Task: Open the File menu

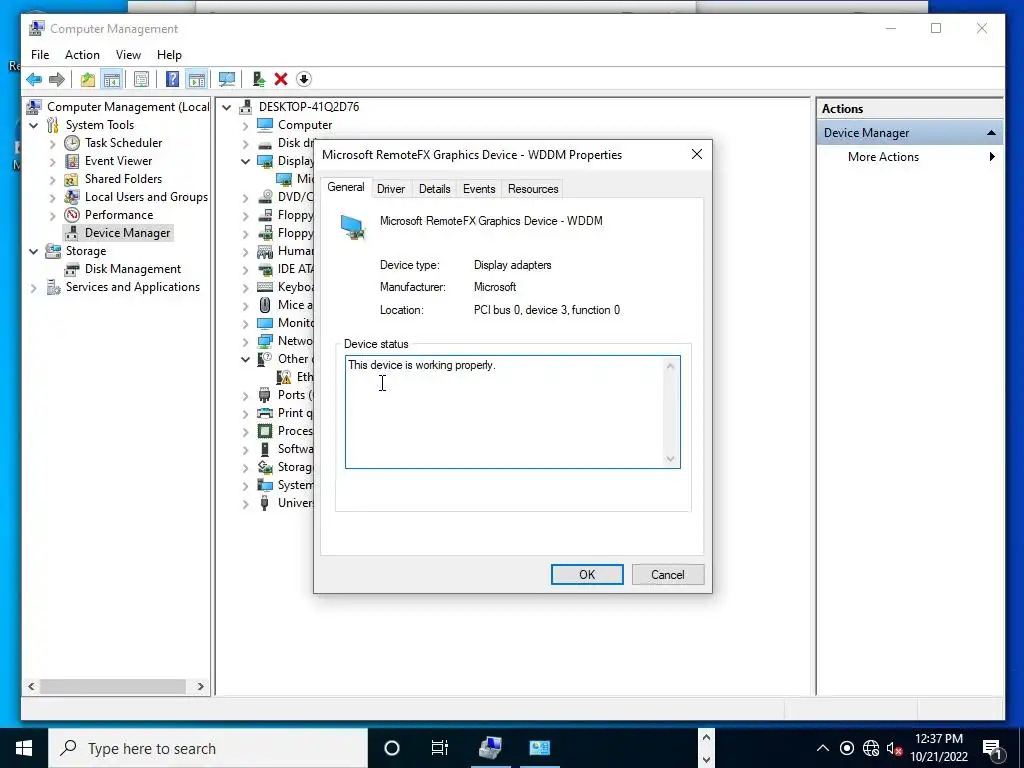Action: (x=40, y=55)
